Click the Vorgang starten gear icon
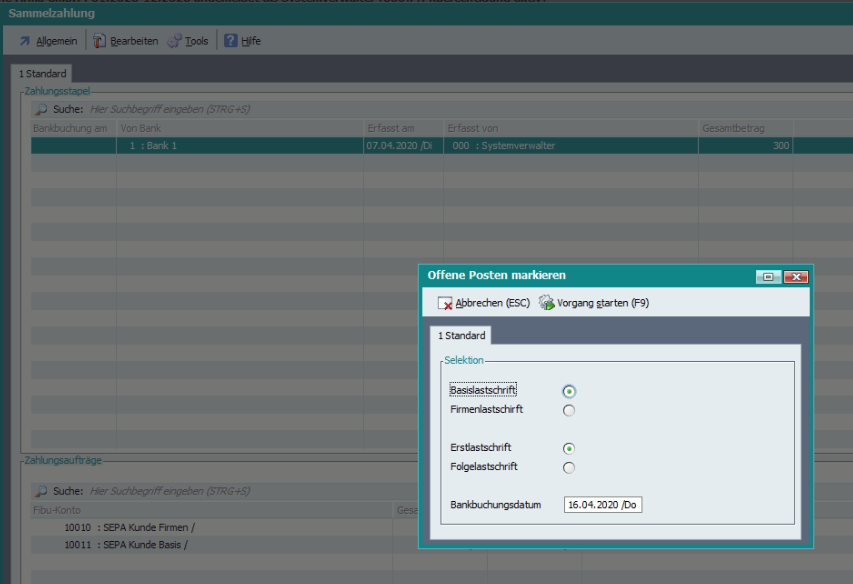The height and width of the screenshot is (584, 853). click(546, 302)
